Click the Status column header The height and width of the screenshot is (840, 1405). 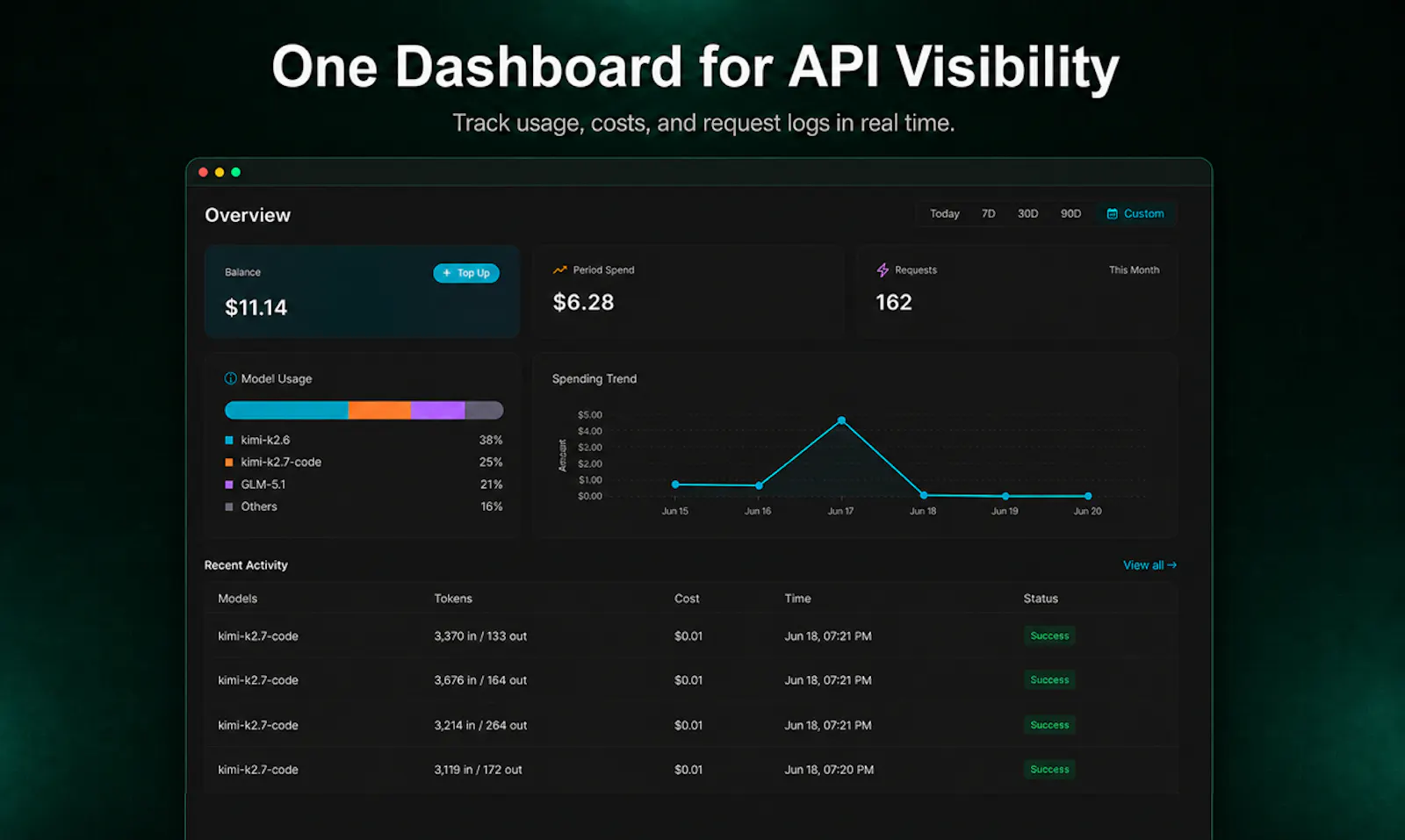click(x=1041, y=599)
